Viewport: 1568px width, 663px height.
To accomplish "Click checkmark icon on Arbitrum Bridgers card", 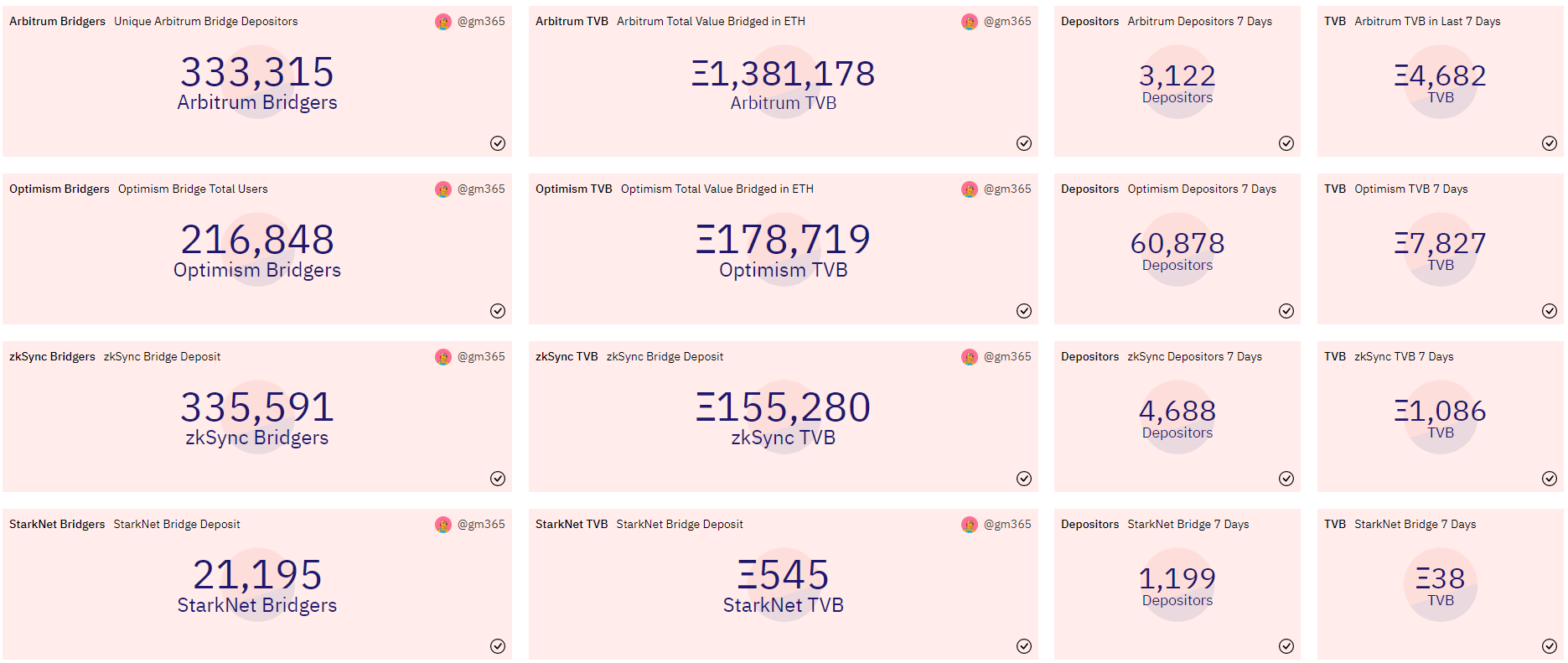I will pyautogui.click(x=498, y=143).
